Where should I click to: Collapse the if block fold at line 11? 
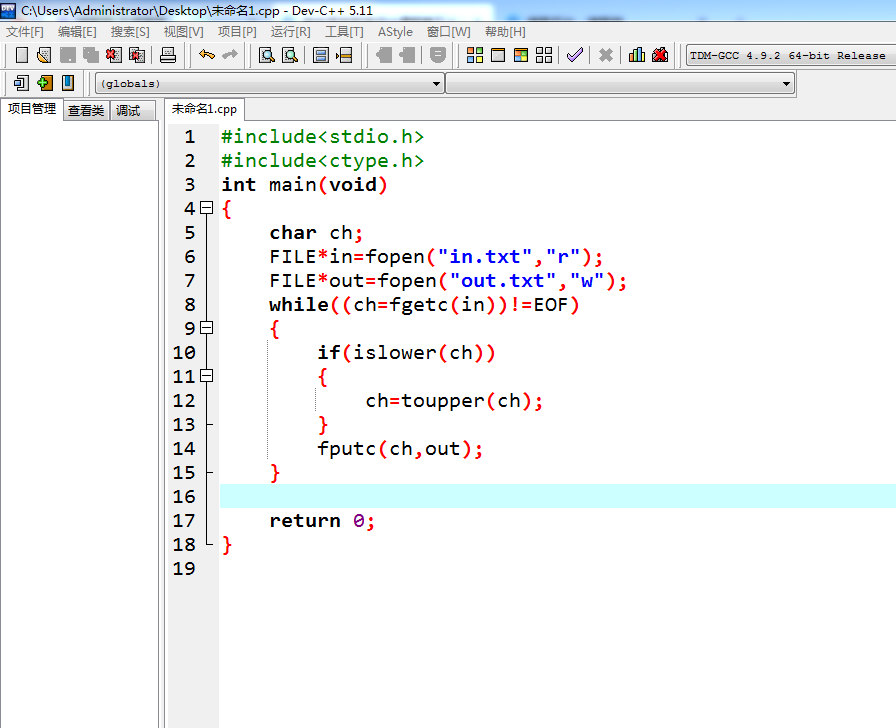[x=206, y=376]
